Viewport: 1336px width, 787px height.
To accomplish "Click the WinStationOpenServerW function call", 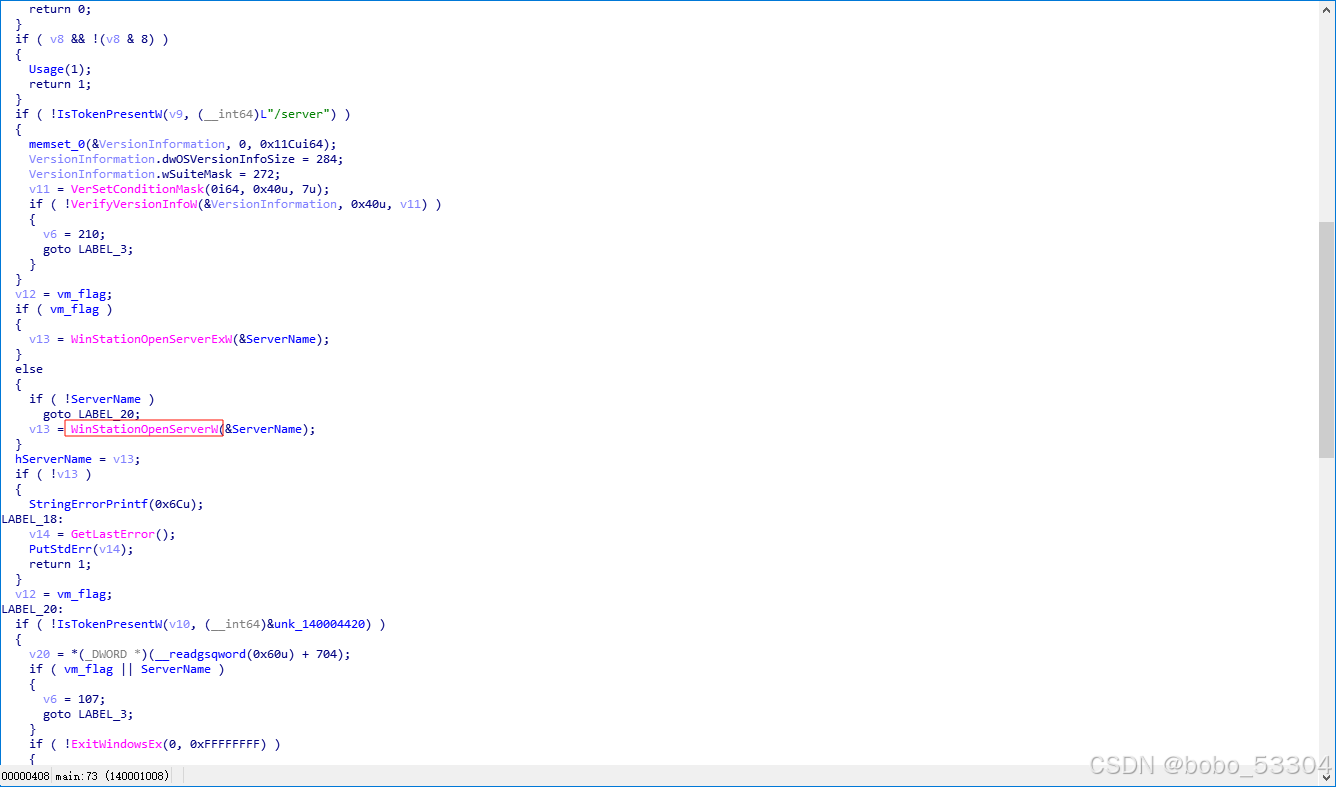I will pyautogui.click(x=144, y=429).
